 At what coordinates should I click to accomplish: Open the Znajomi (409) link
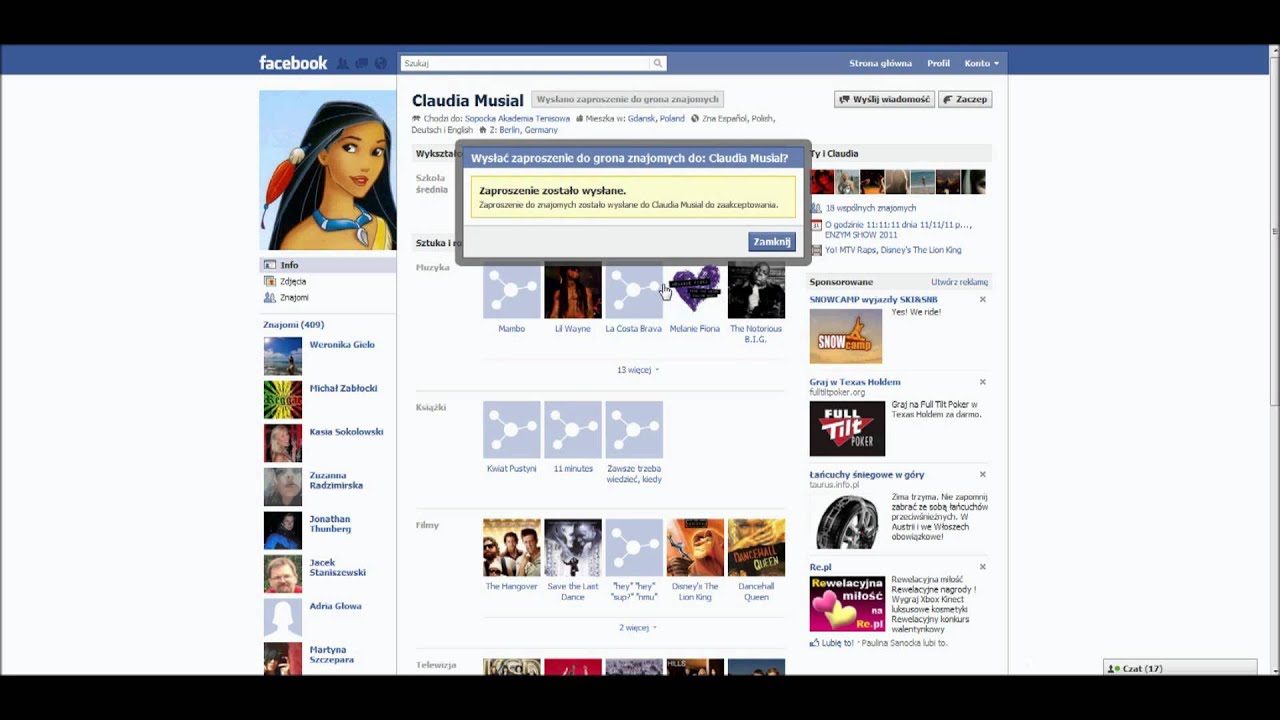coord(293,325)
